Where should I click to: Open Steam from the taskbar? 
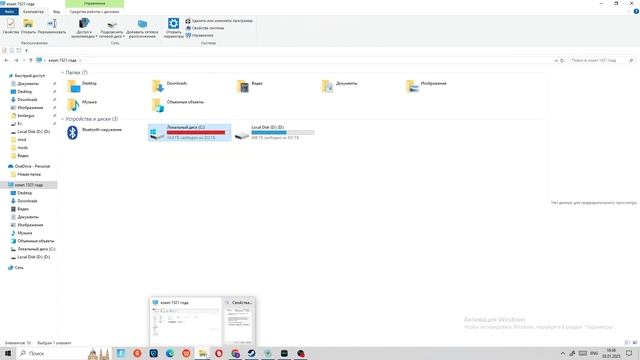coord(251,353)
